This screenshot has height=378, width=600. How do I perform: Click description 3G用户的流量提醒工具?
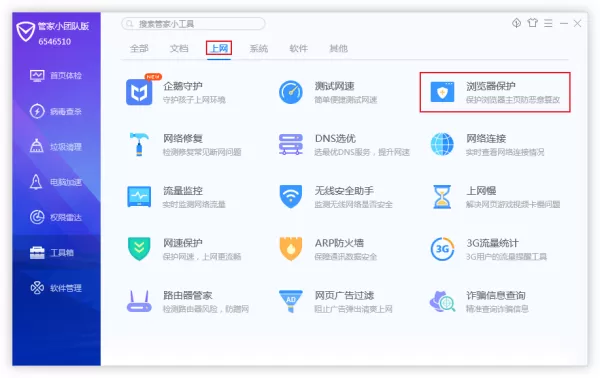coord(506,256)
